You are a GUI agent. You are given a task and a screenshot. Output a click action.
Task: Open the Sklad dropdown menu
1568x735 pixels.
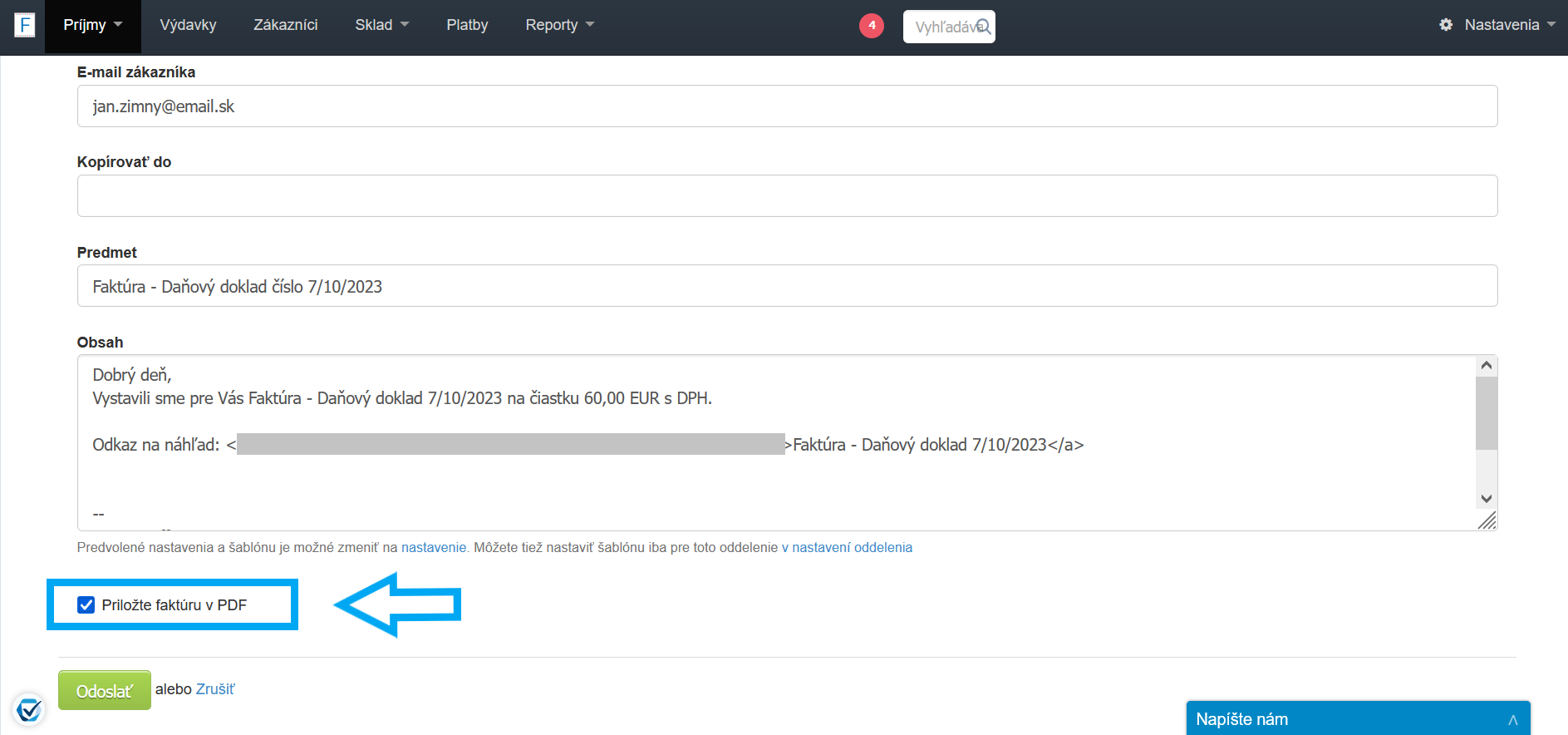click(x=382, y=25)
